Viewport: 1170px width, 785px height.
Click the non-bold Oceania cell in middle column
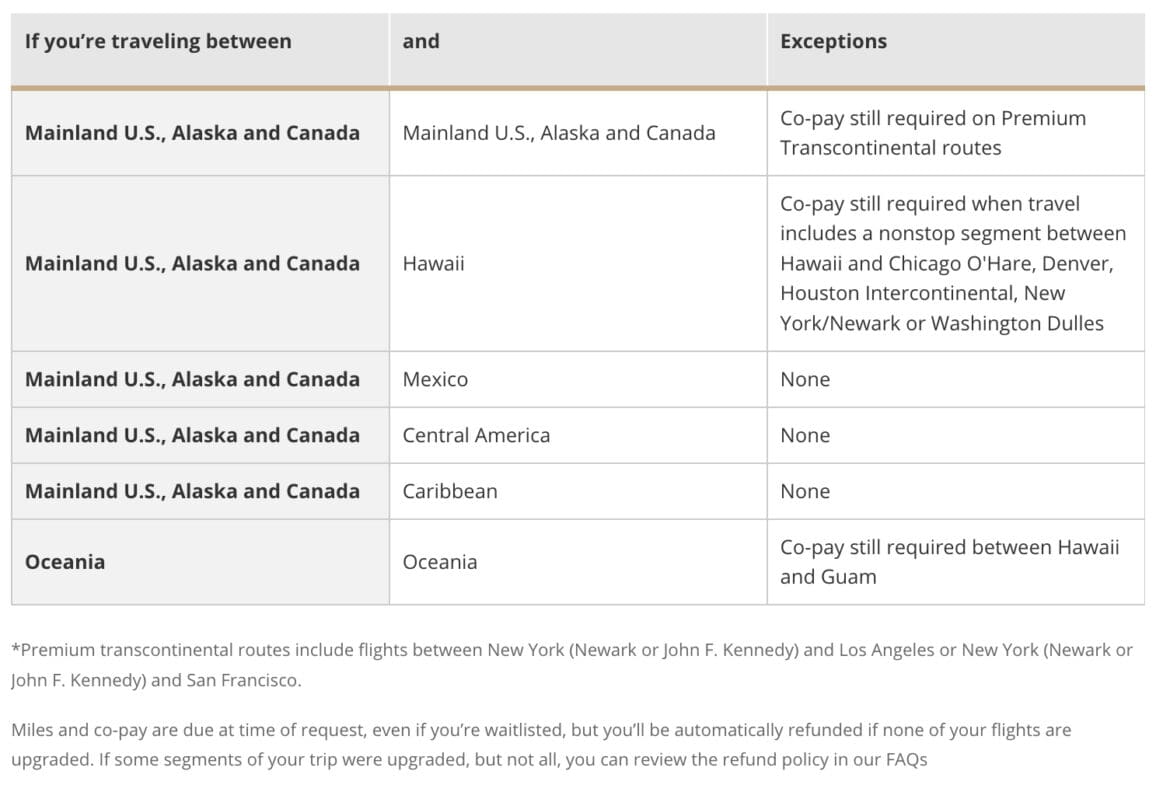click(x=440, y=562)
